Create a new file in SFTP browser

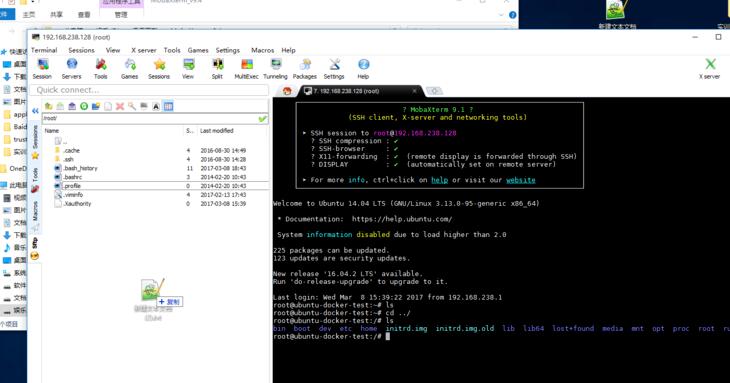coord(108,107)
